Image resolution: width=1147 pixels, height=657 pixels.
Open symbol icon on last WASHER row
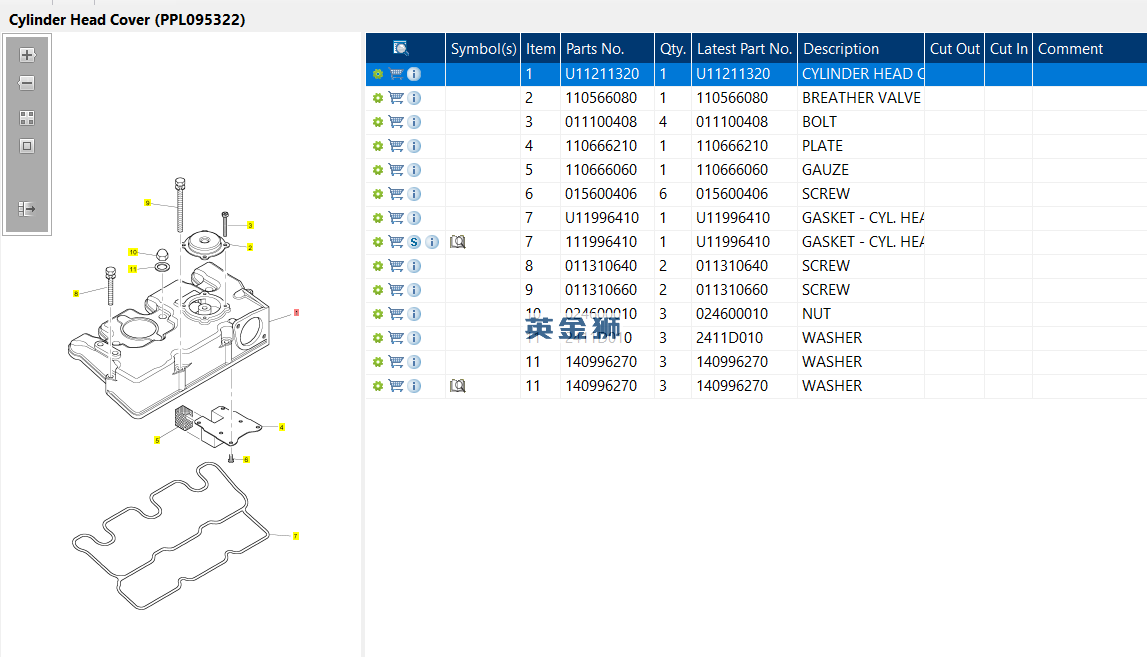[x=457, y=386]
